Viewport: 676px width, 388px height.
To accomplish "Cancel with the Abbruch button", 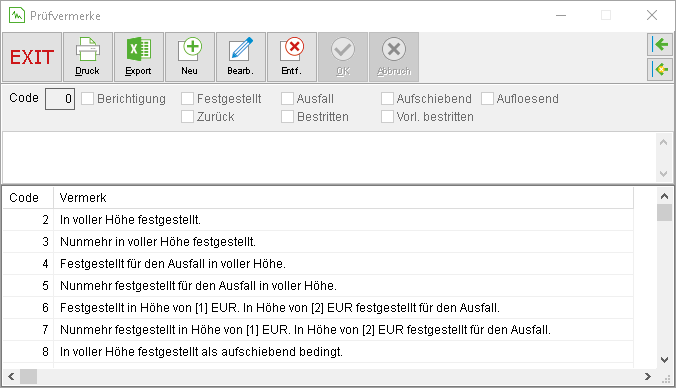I will click(x=394, y=57).
